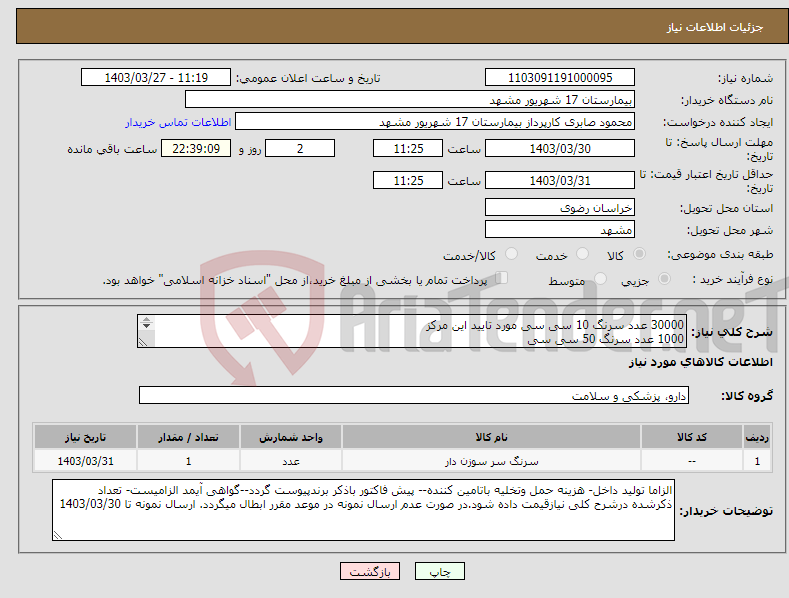Click the quantity cell 1 in the table
Screen dimensions: 789x598
coord(188,461)
